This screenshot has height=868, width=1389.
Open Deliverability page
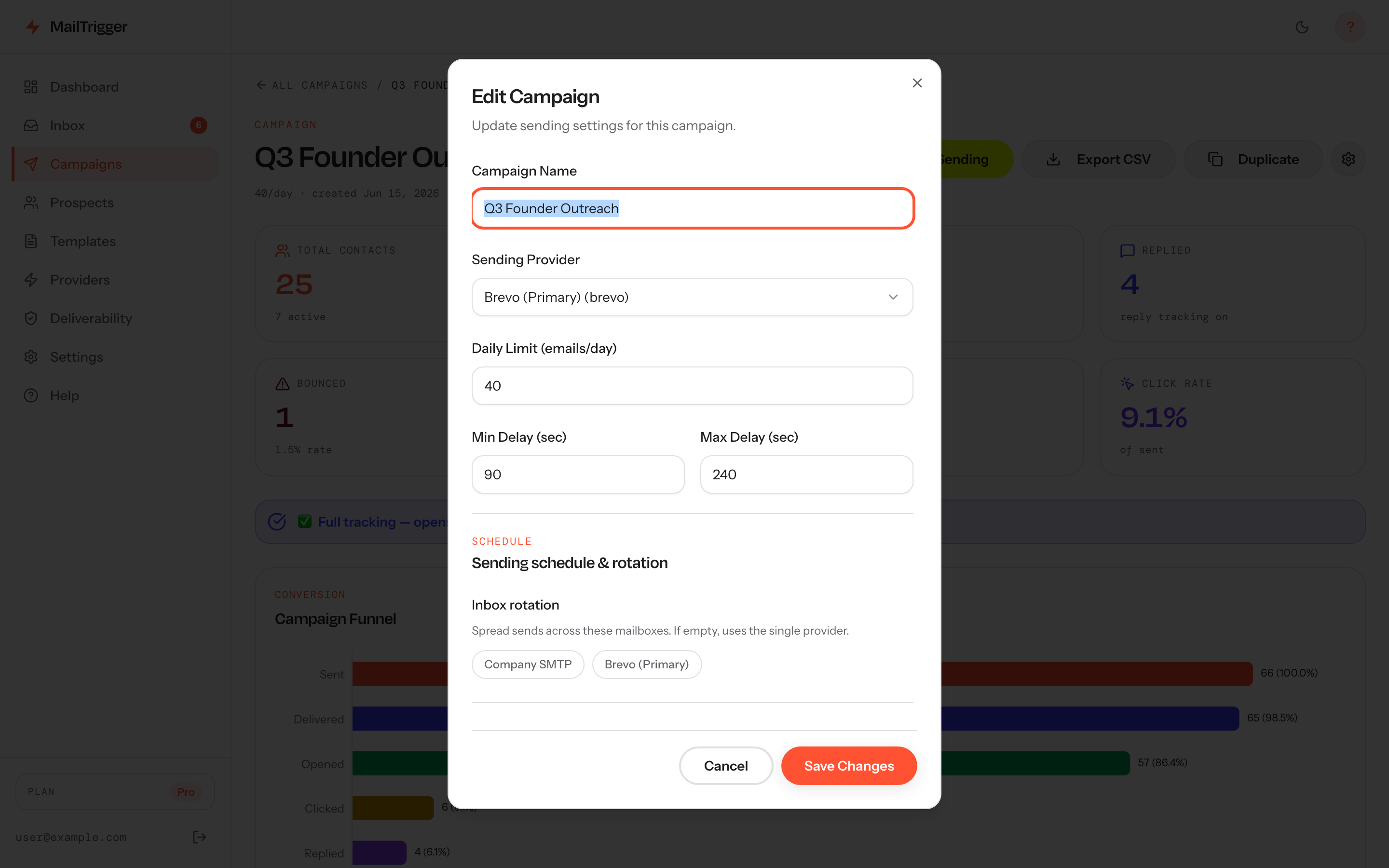[x=115, y=318]
